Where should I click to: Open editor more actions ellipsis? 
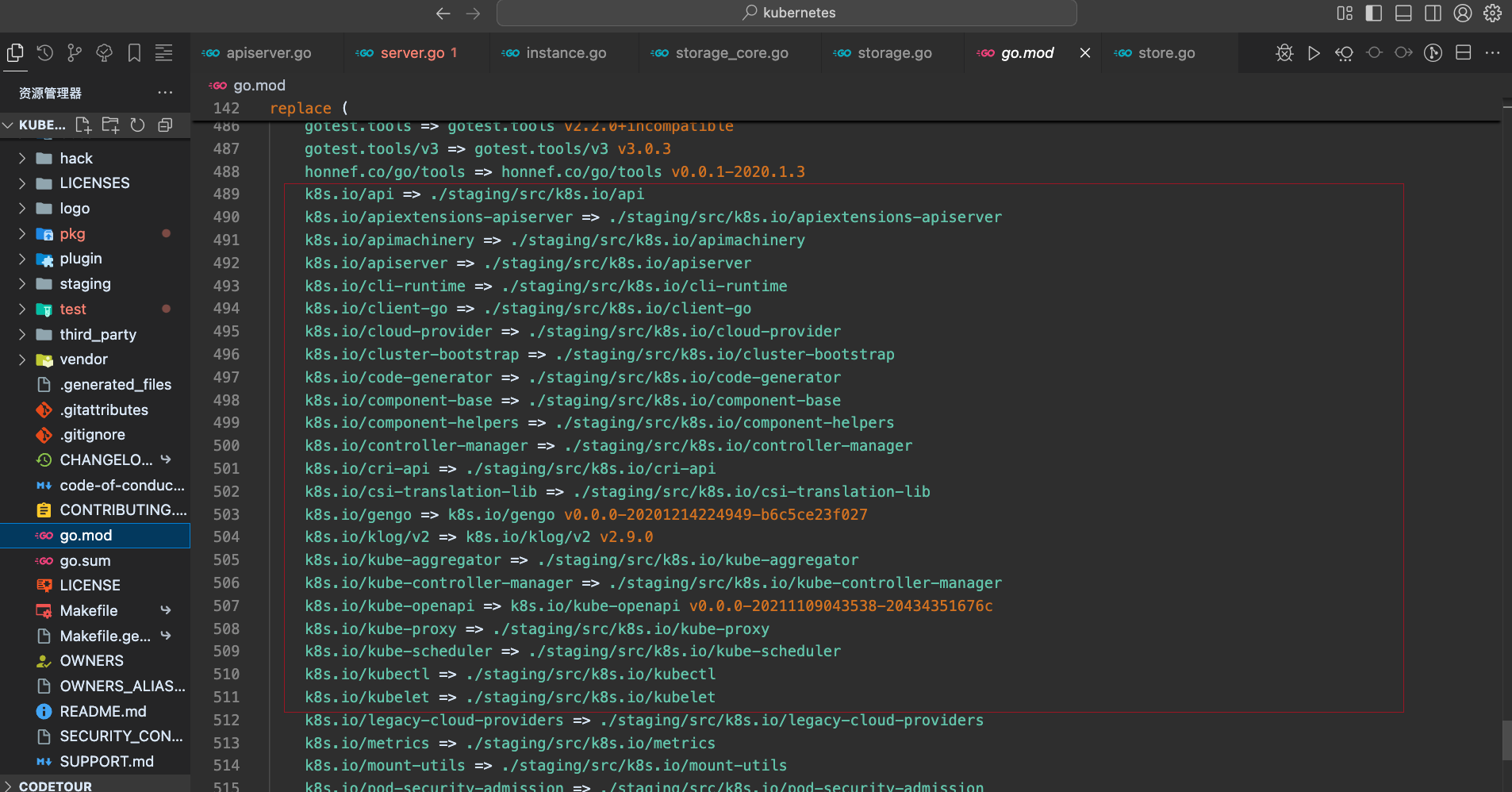[1492, 53]
